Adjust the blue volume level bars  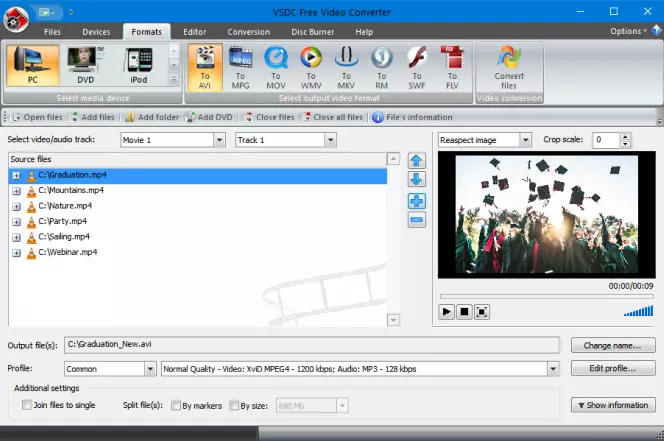[638, 311]
